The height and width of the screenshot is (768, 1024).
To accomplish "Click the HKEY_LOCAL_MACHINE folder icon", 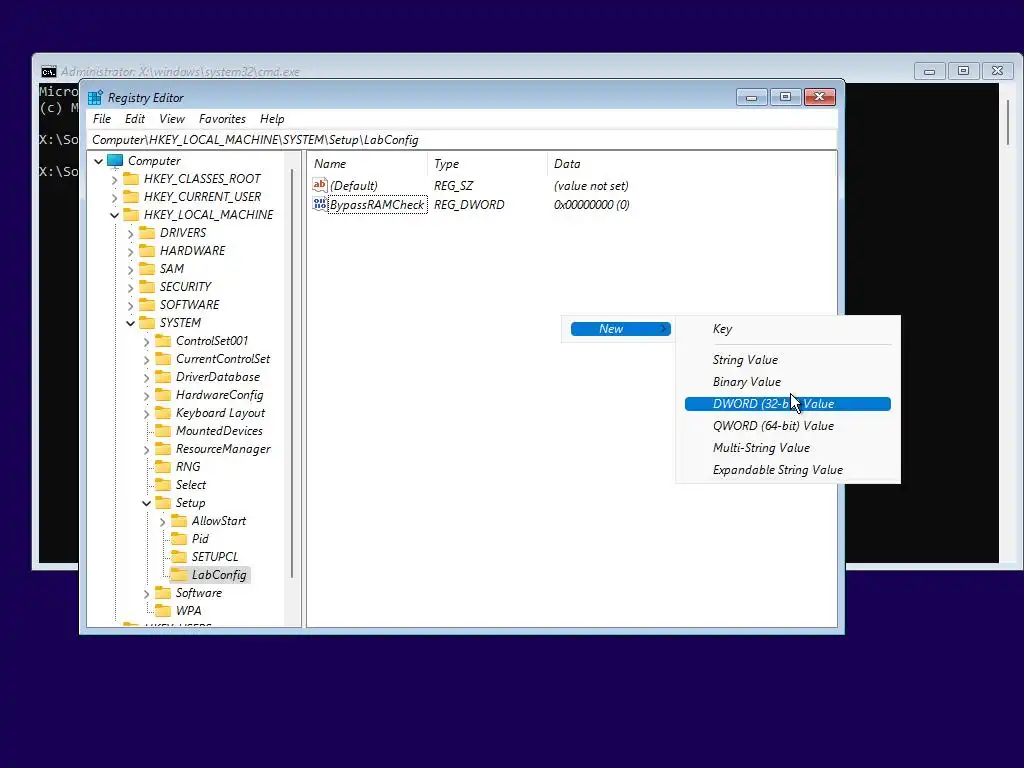I will [131, 215].
